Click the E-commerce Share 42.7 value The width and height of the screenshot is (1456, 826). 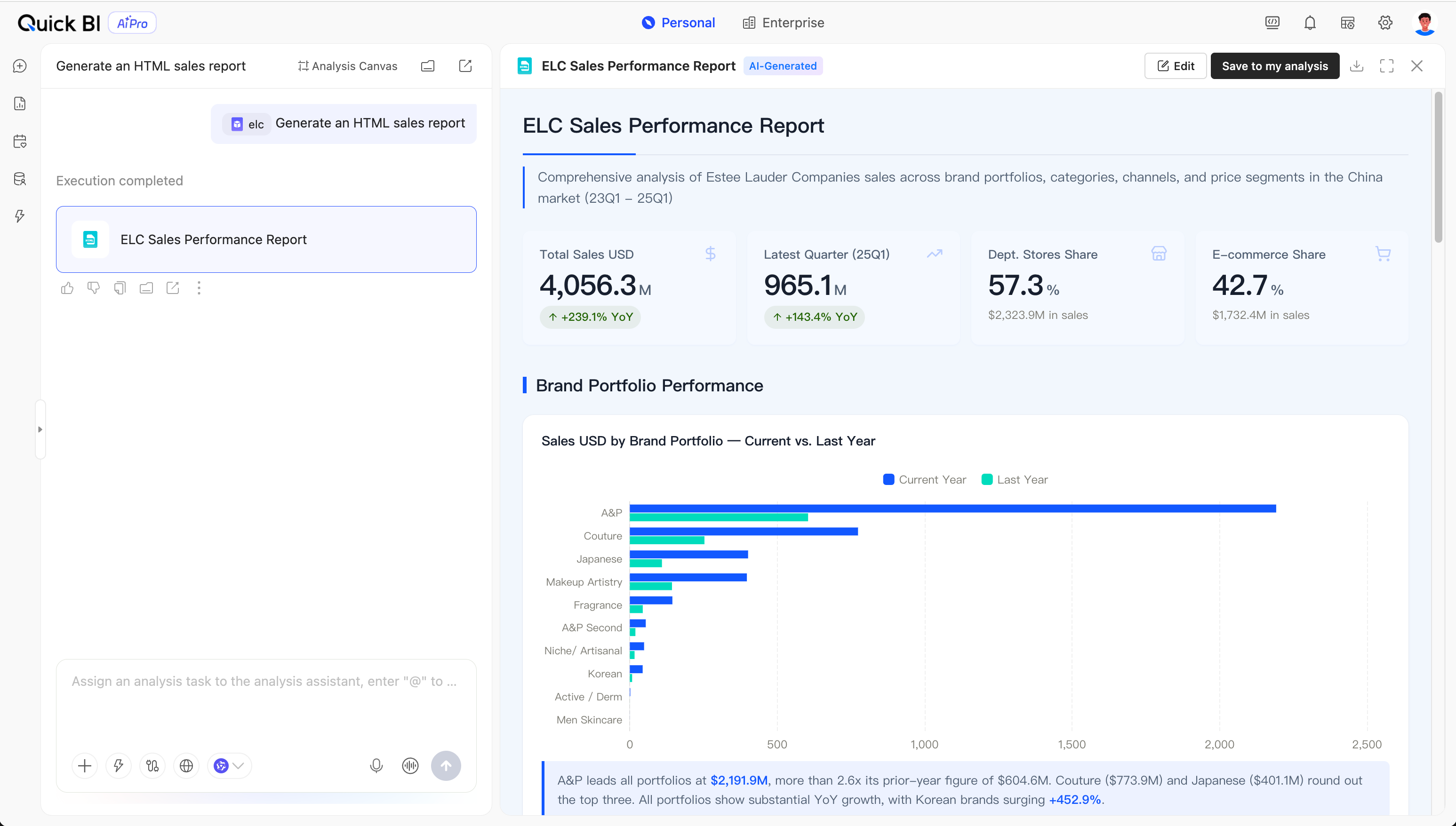pos(1240,285)
